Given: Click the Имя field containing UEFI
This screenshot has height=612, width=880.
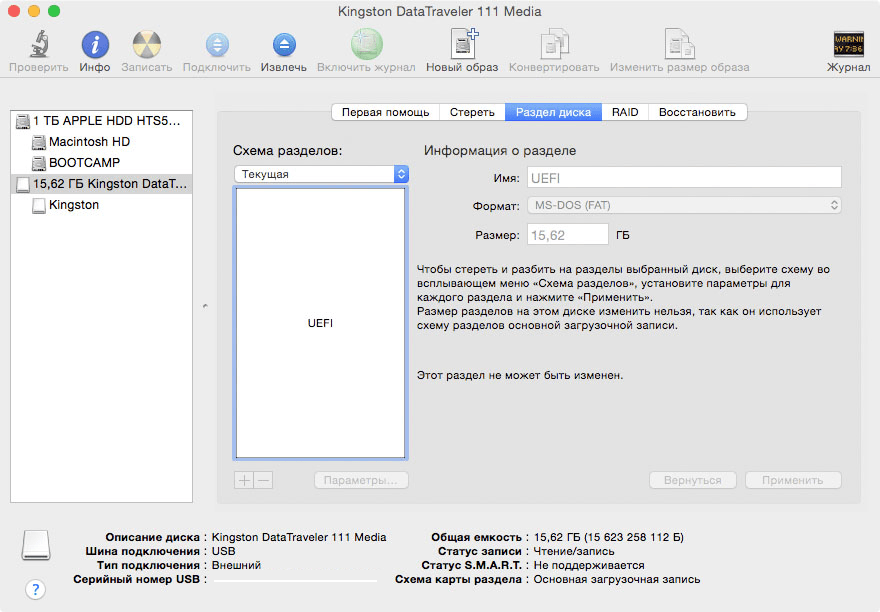Looking at the screenshot, I should [x=684, y=177].
